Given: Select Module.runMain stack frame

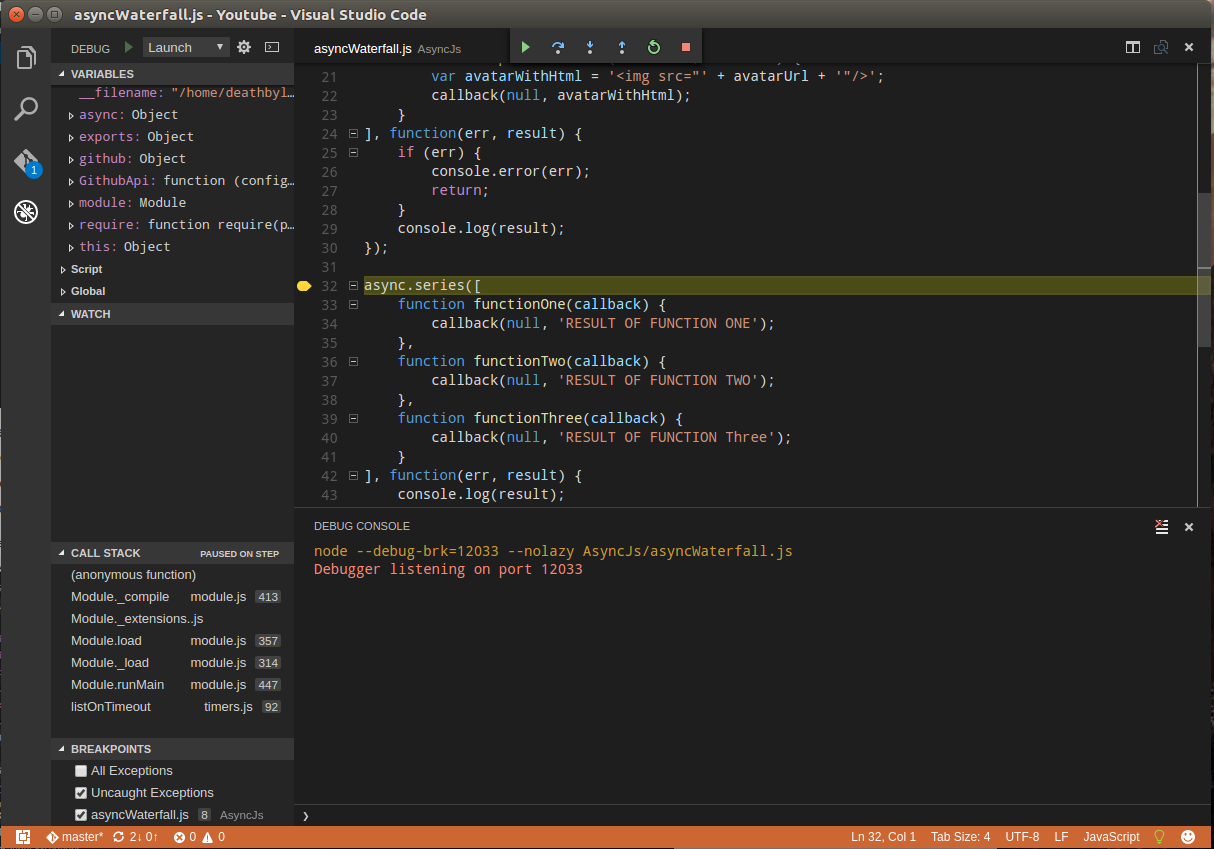Looking at the screenshot, I should 172,685.
